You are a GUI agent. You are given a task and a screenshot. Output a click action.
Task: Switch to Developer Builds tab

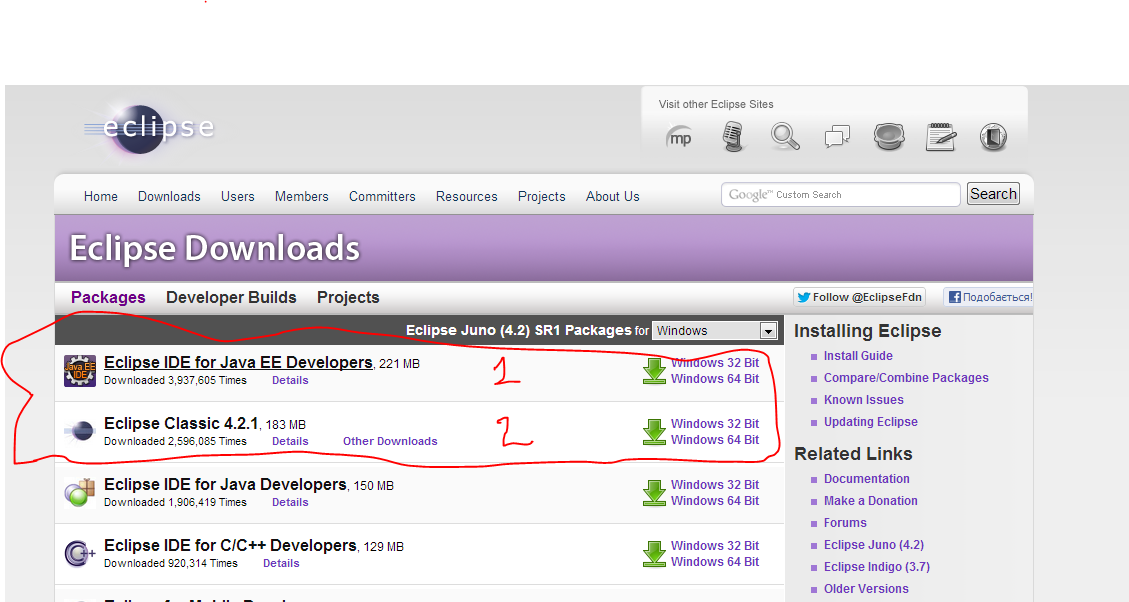[231, 297]
